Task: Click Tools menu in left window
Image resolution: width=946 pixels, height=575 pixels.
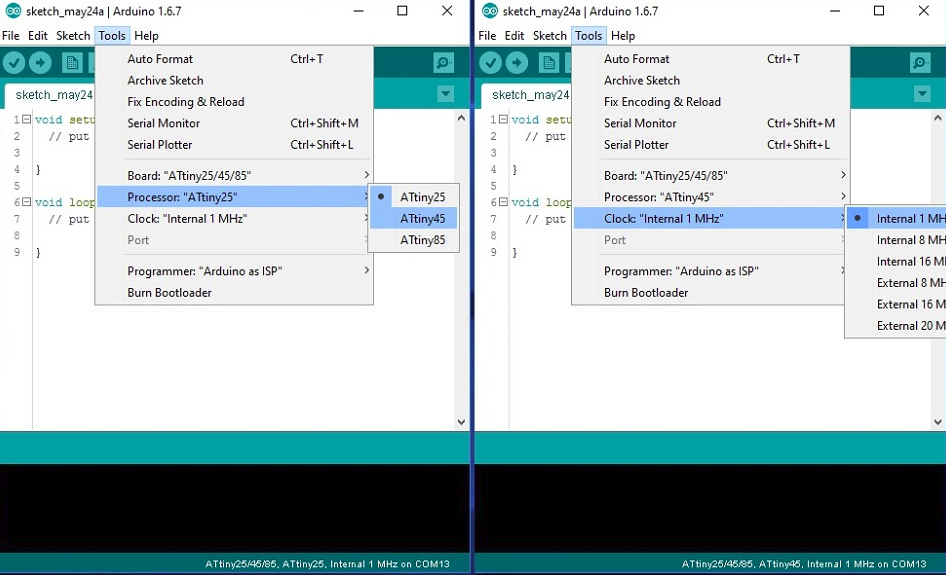Action: [112, 36]
